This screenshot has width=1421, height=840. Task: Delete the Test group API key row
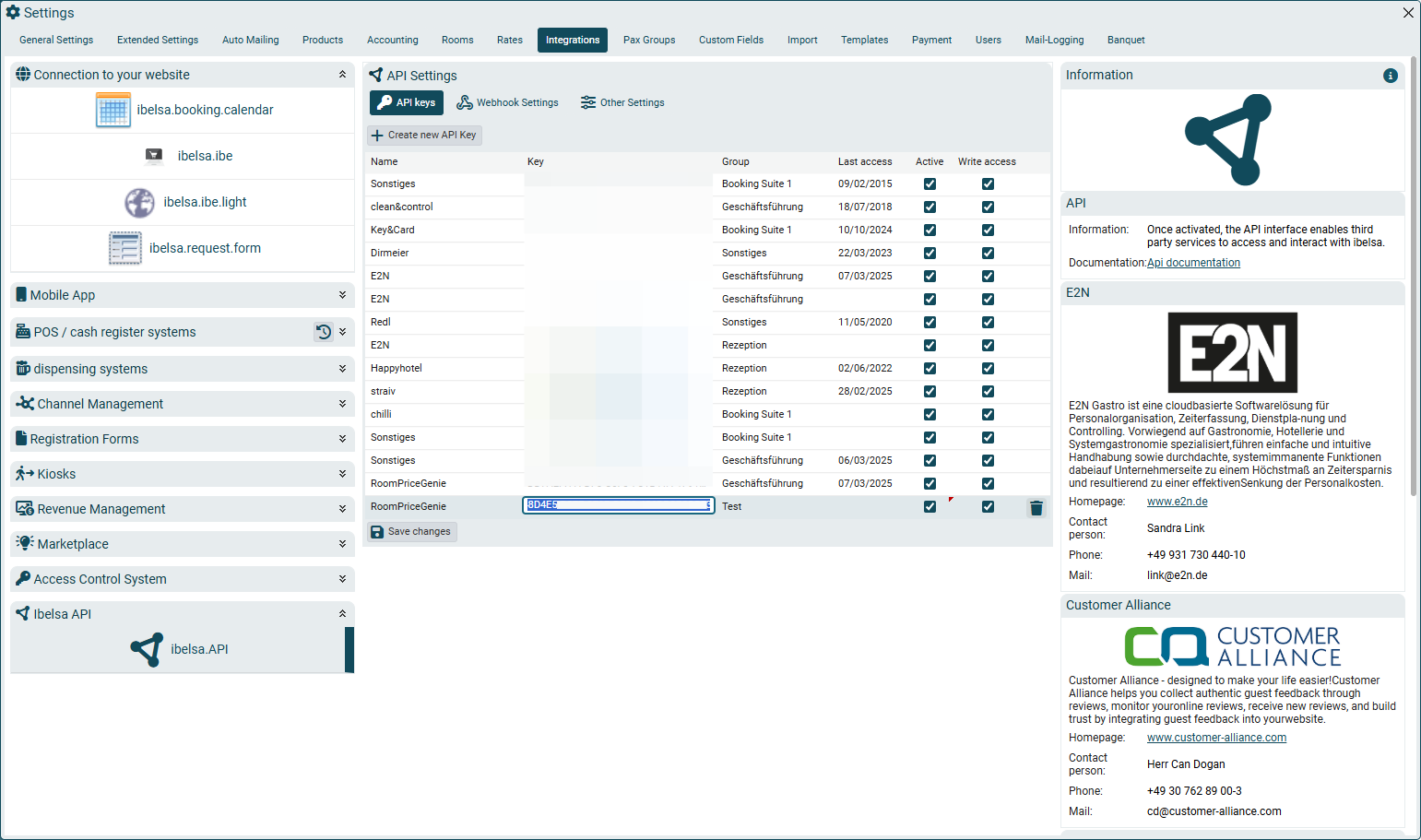point(1036,507)
